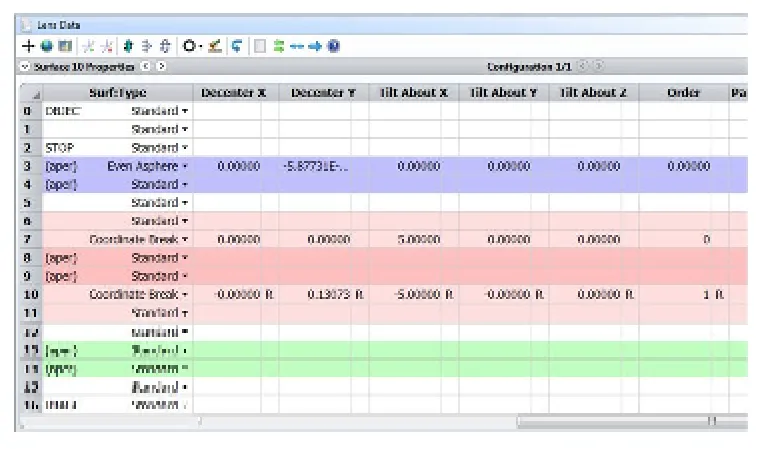Click the blue curved return arrow icon
The image size is (777, 449).
click(x=237, y=46)
